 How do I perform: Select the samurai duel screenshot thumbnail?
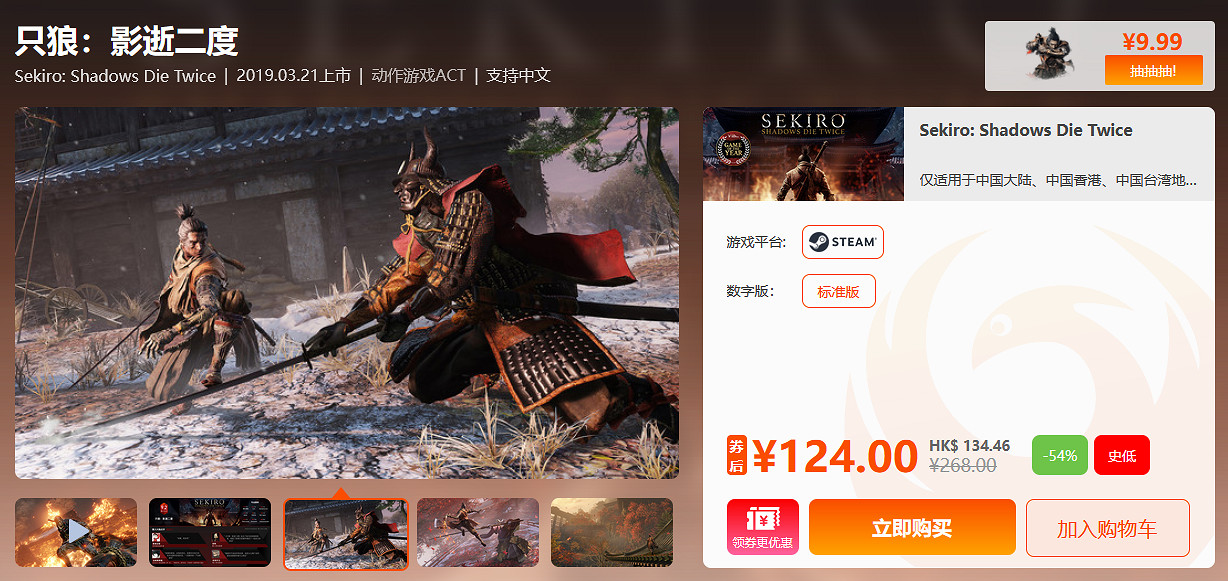346,534
